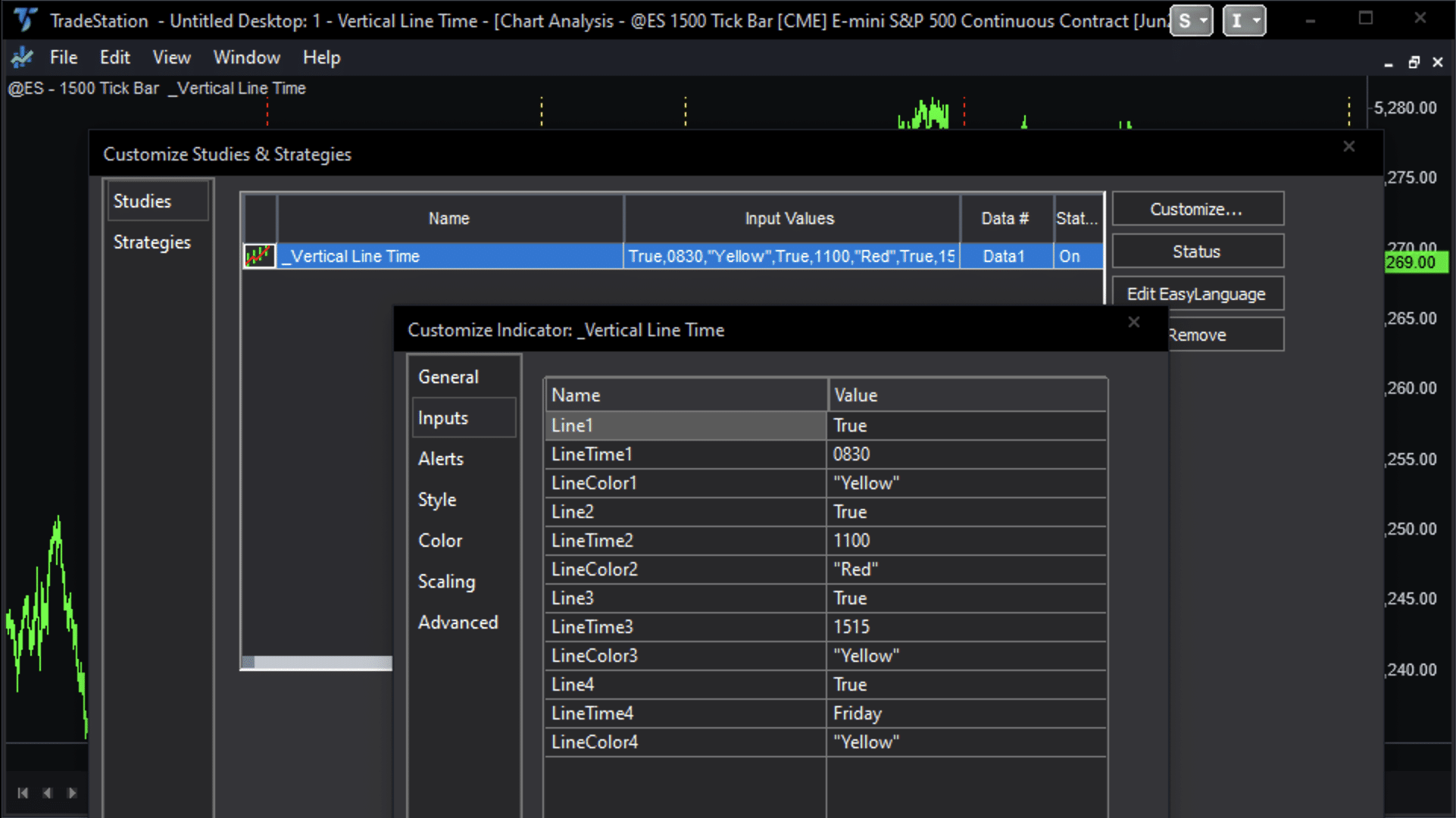This screenshot has width=1456, height=818.
Task: Click the Data # column header
Action: 1006,219
